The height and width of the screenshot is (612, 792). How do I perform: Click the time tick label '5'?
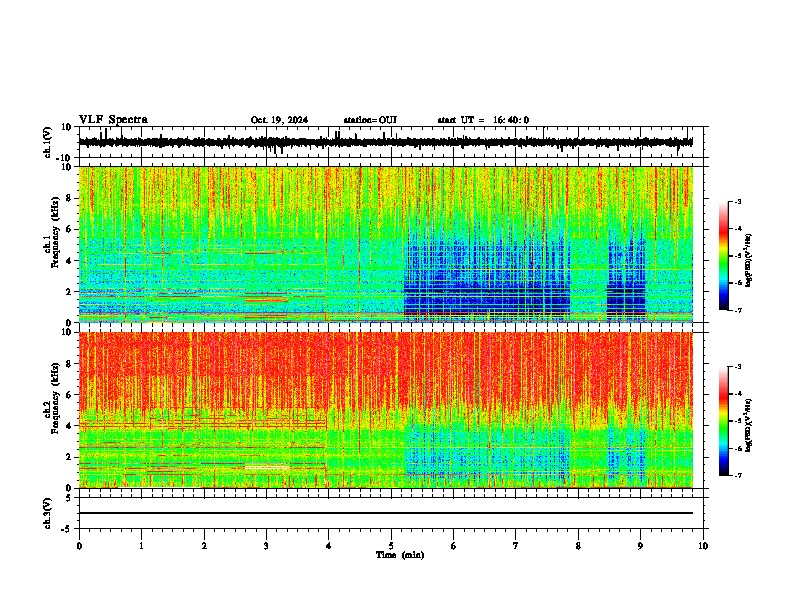(x=391, y=546)
